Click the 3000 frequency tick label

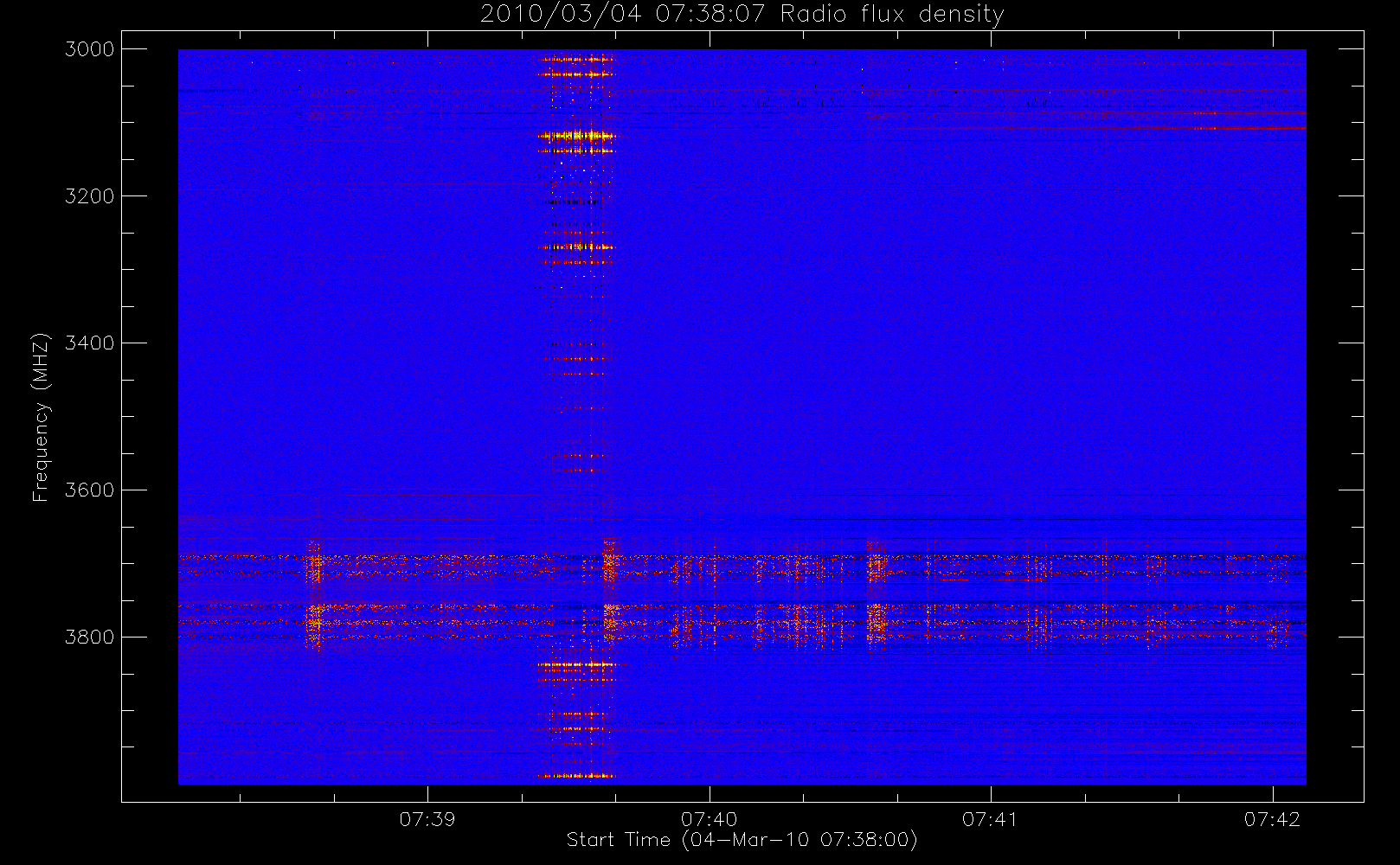[90, 49]
